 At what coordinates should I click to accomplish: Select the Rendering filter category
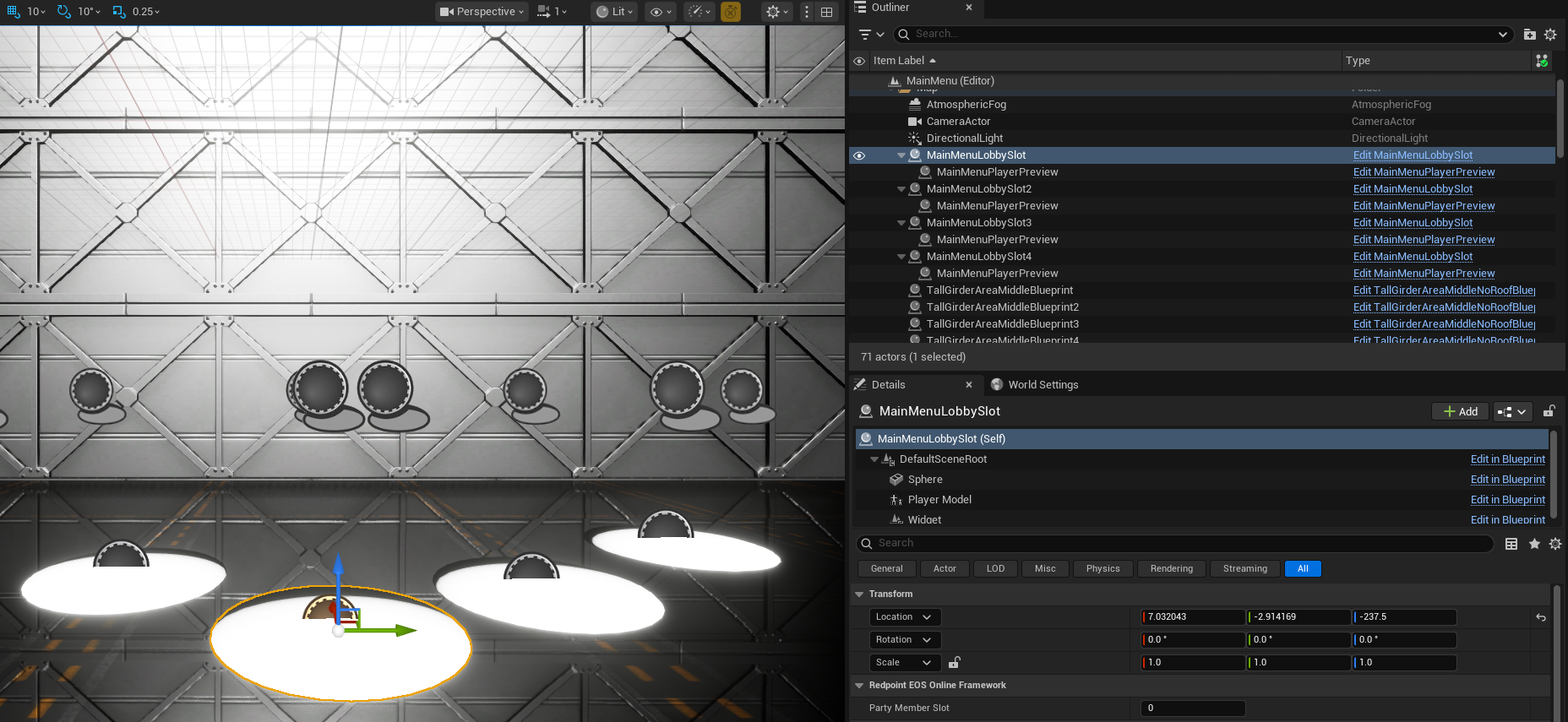pos(1171,569)
